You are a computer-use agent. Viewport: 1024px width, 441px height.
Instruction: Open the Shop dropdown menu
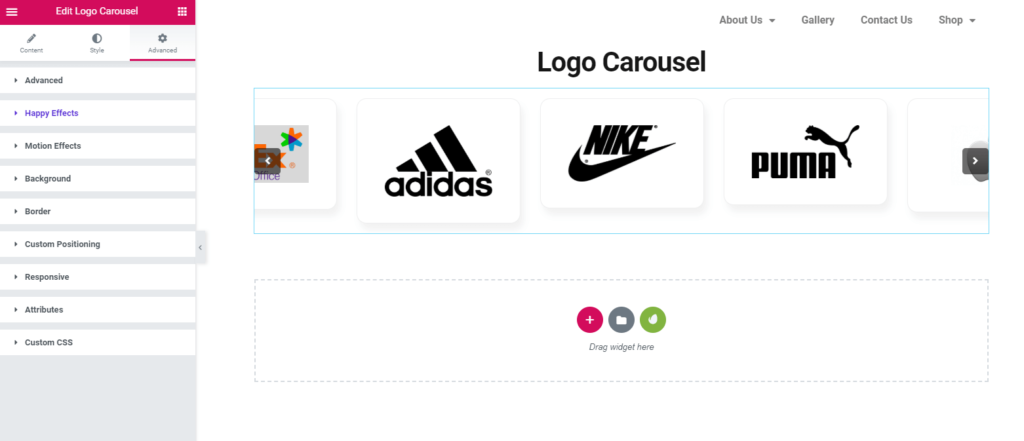(956, 20)
